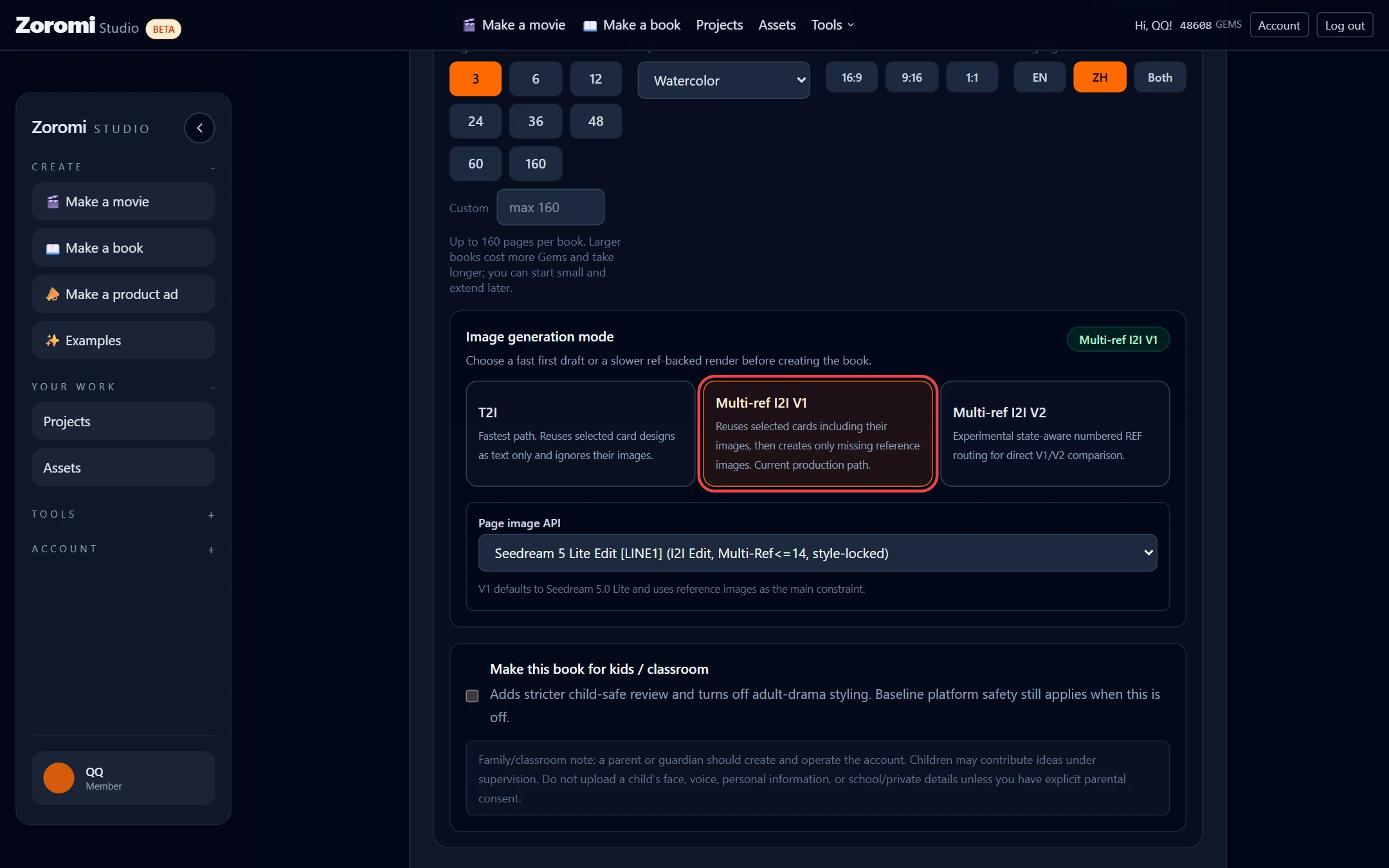Select 160 pages option

tap(536, 163)
